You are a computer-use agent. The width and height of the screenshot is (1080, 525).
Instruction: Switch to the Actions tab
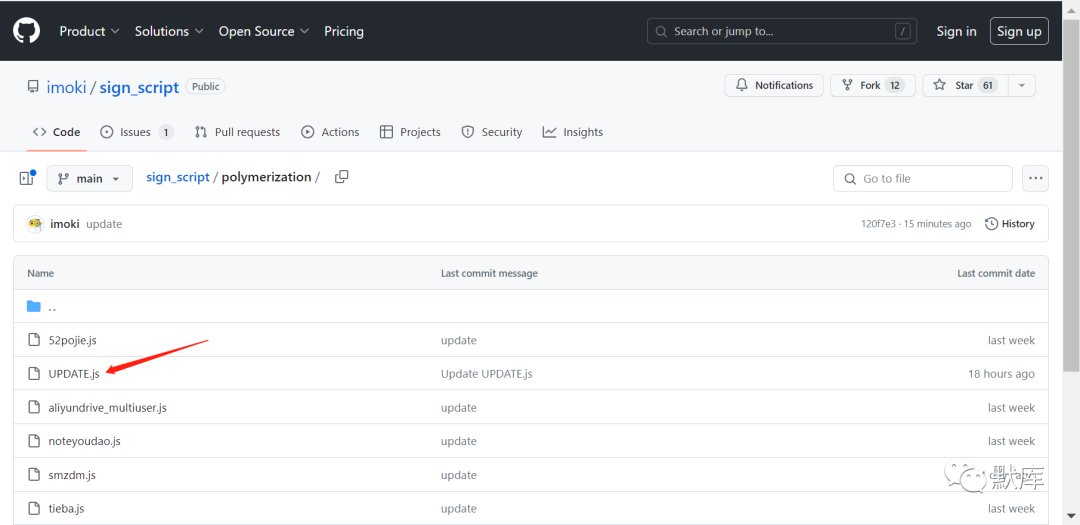coord(331,132)
